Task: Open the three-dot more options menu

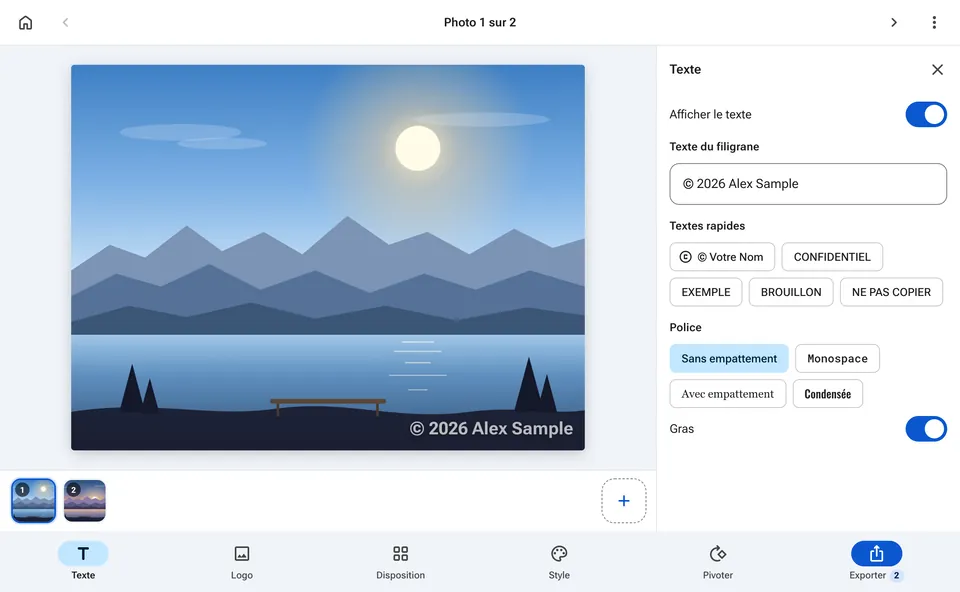Action: [x=934, y=23]
